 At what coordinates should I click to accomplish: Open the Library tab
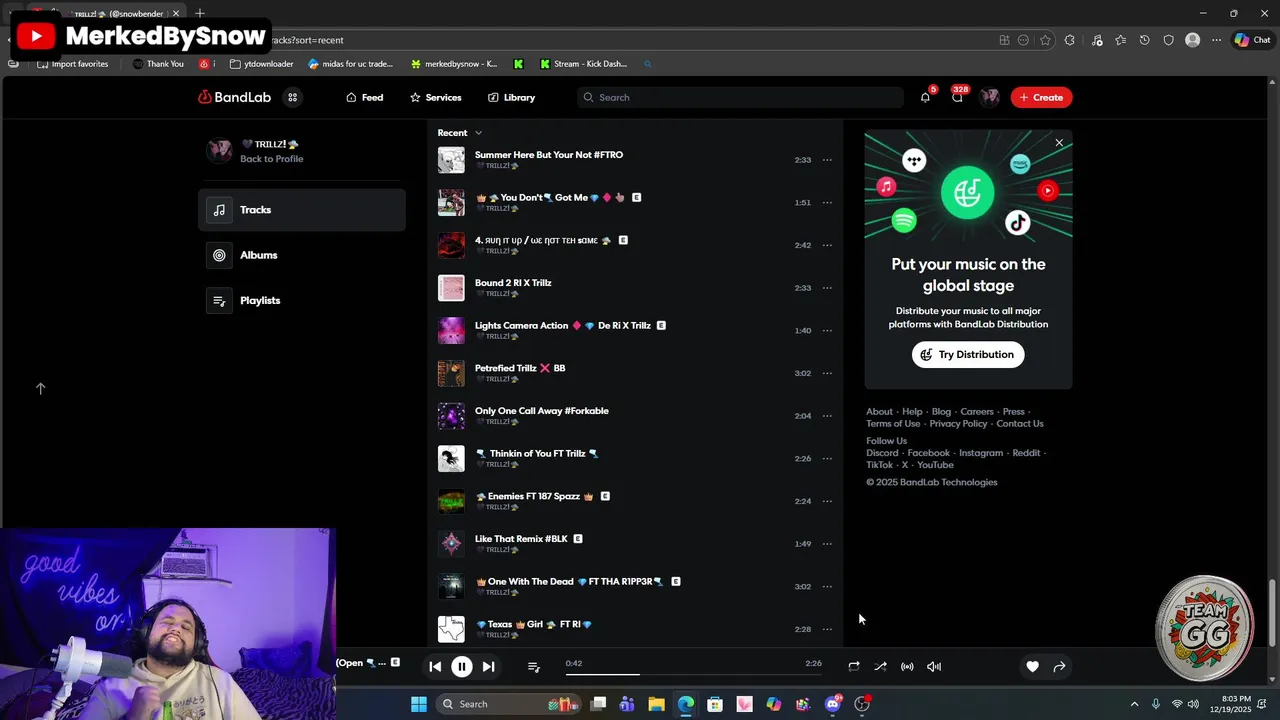[x=511, y=97]
